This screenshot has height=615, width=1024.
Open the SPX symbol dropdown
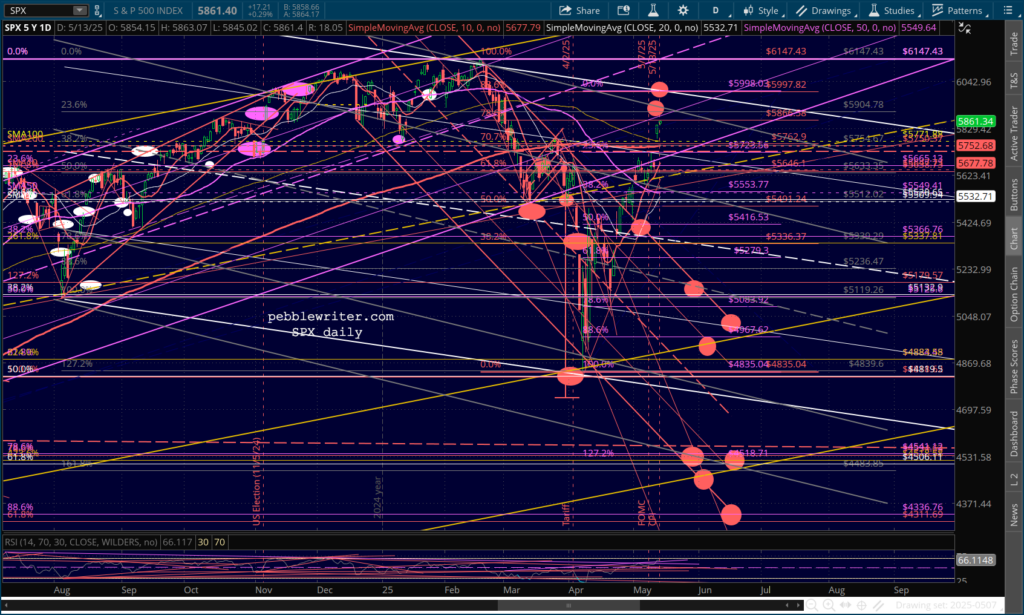80,11
